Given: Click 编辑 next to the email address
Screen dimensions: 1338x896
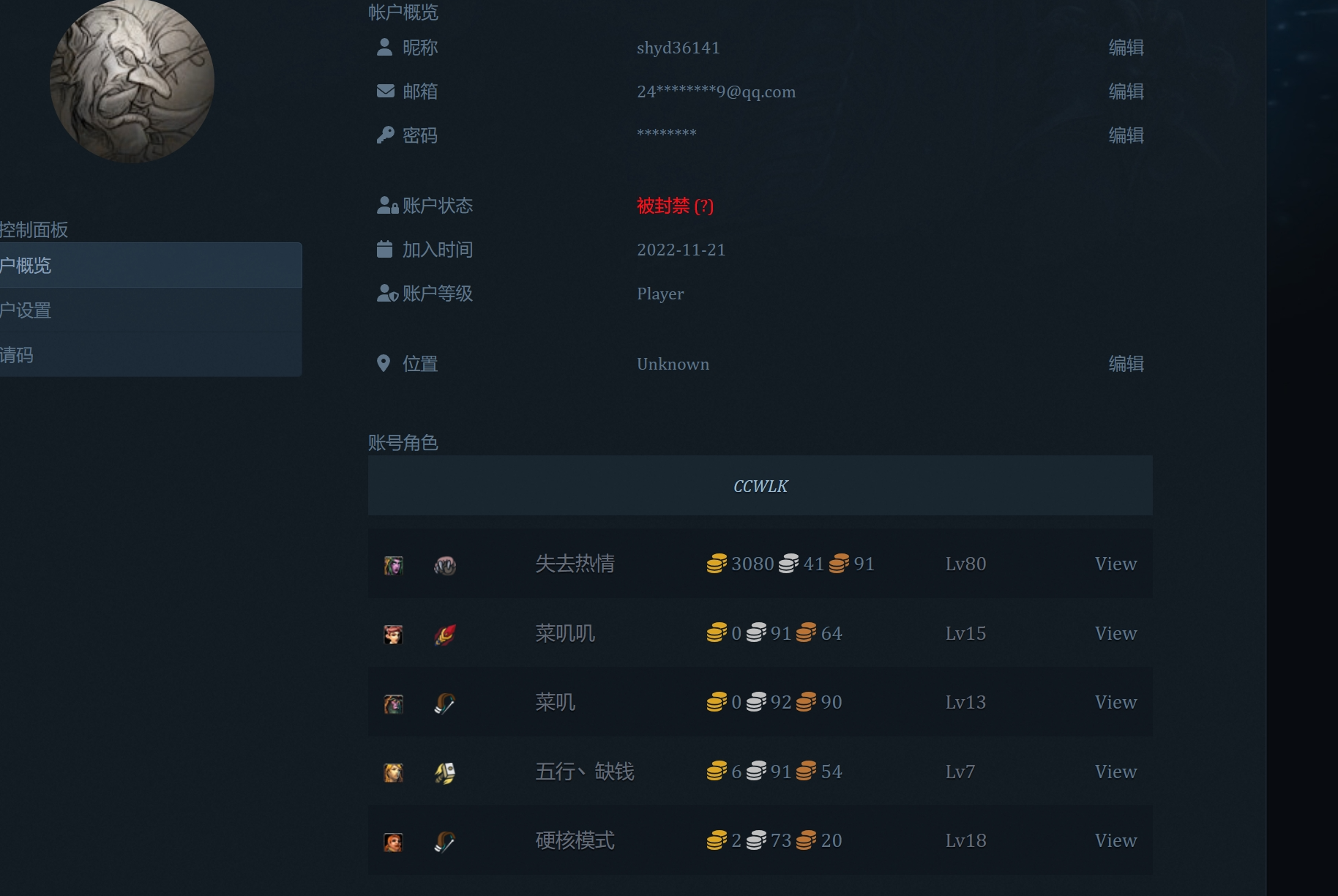Looking at the screenshot, I should (x=1126, y=92).
